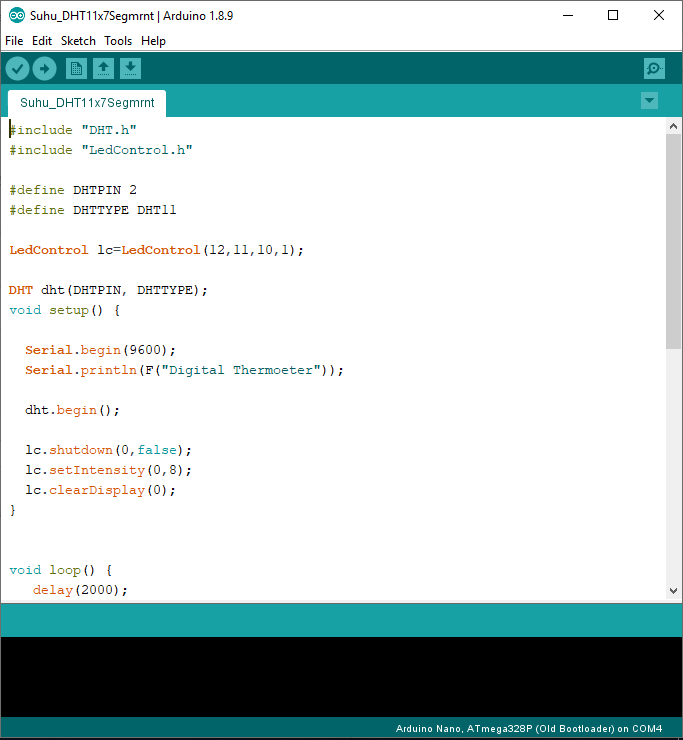Viewport: 683px width, 740px height.
Task: Click the editor scrollbar down arrow
Action: click(674, 590)
